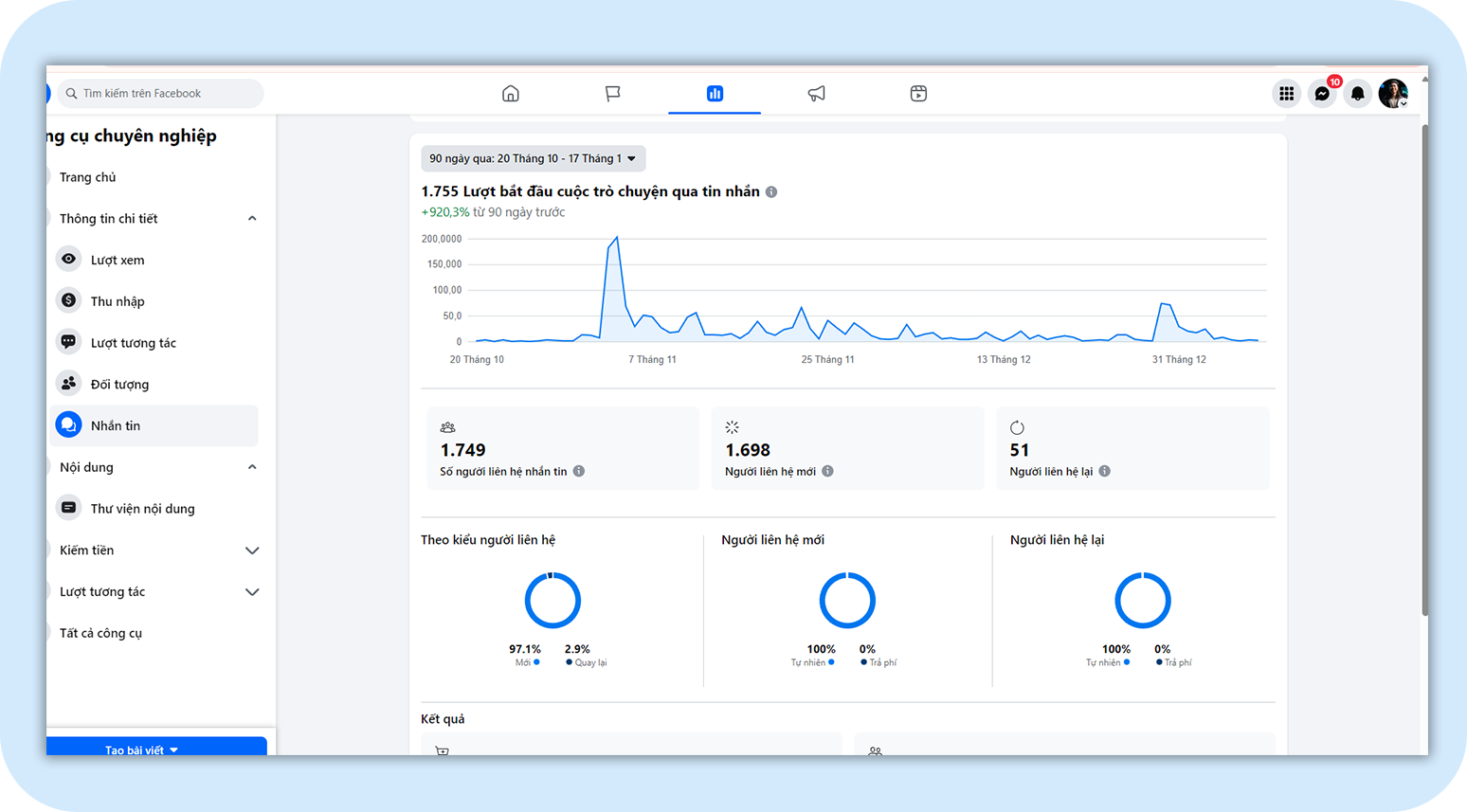1467x812 pixels.
Task: Click info icon next to Người liên hệ lại
Action: click(1104, 471)
